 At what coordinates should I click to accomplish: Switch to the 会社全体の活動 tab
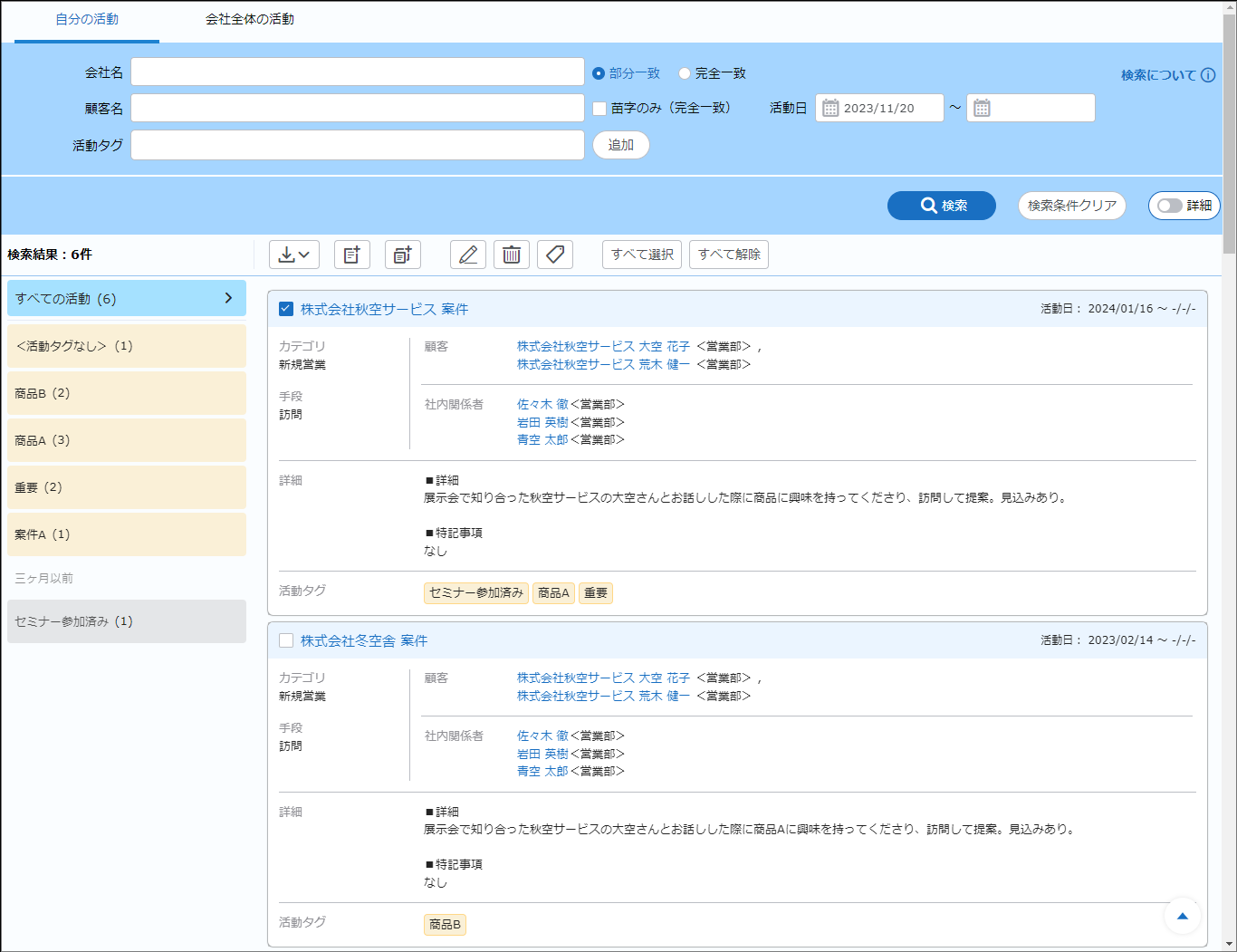pos(249,19)
